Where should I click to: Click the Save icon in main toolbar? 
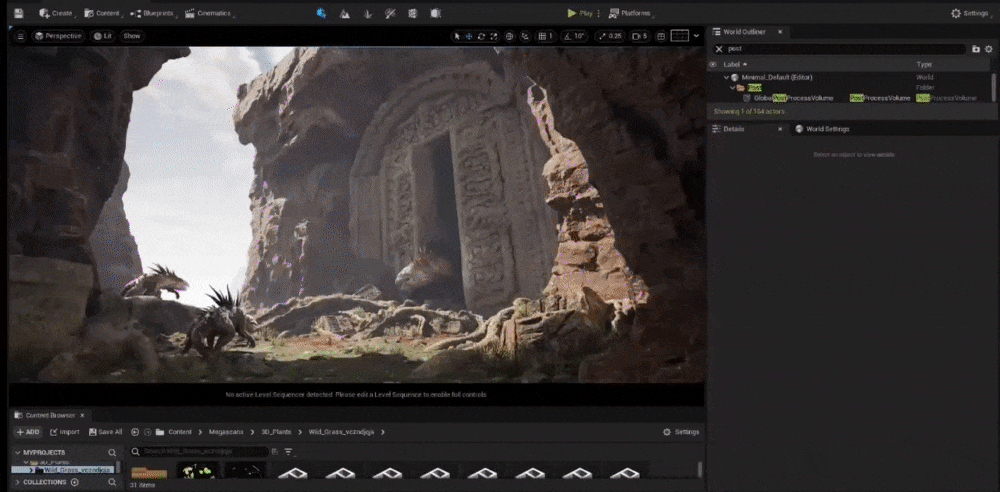[x=18, y=14]
